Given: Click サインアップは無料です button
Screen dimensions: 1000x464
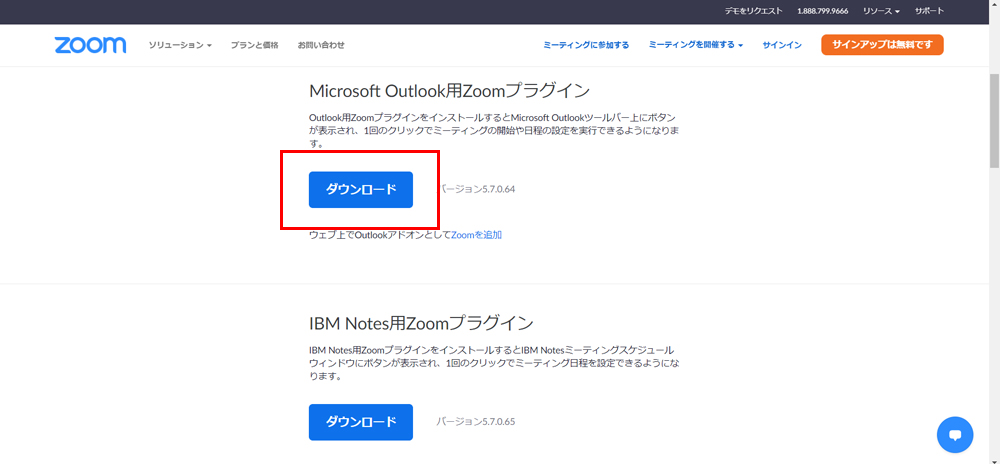Looking at the screenshot, I should click(x=882, y=45).
